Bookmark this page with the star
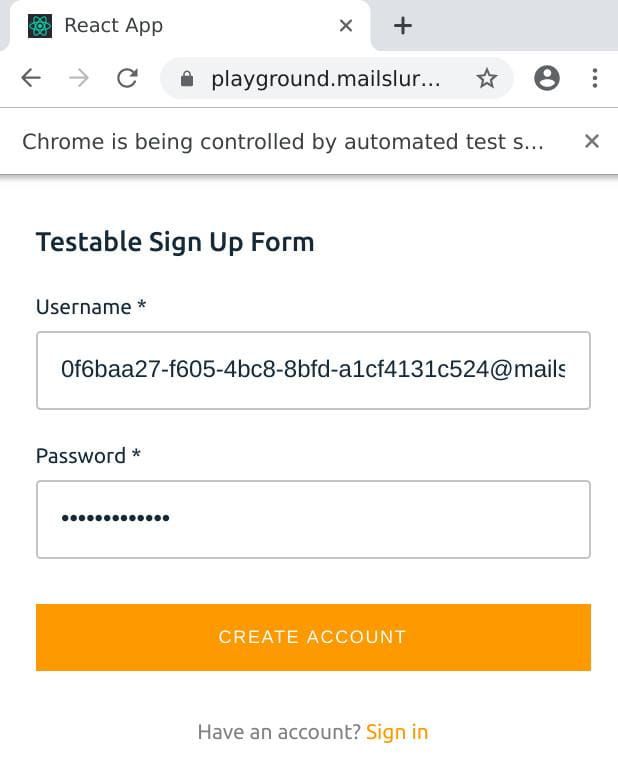 (487, 79)
